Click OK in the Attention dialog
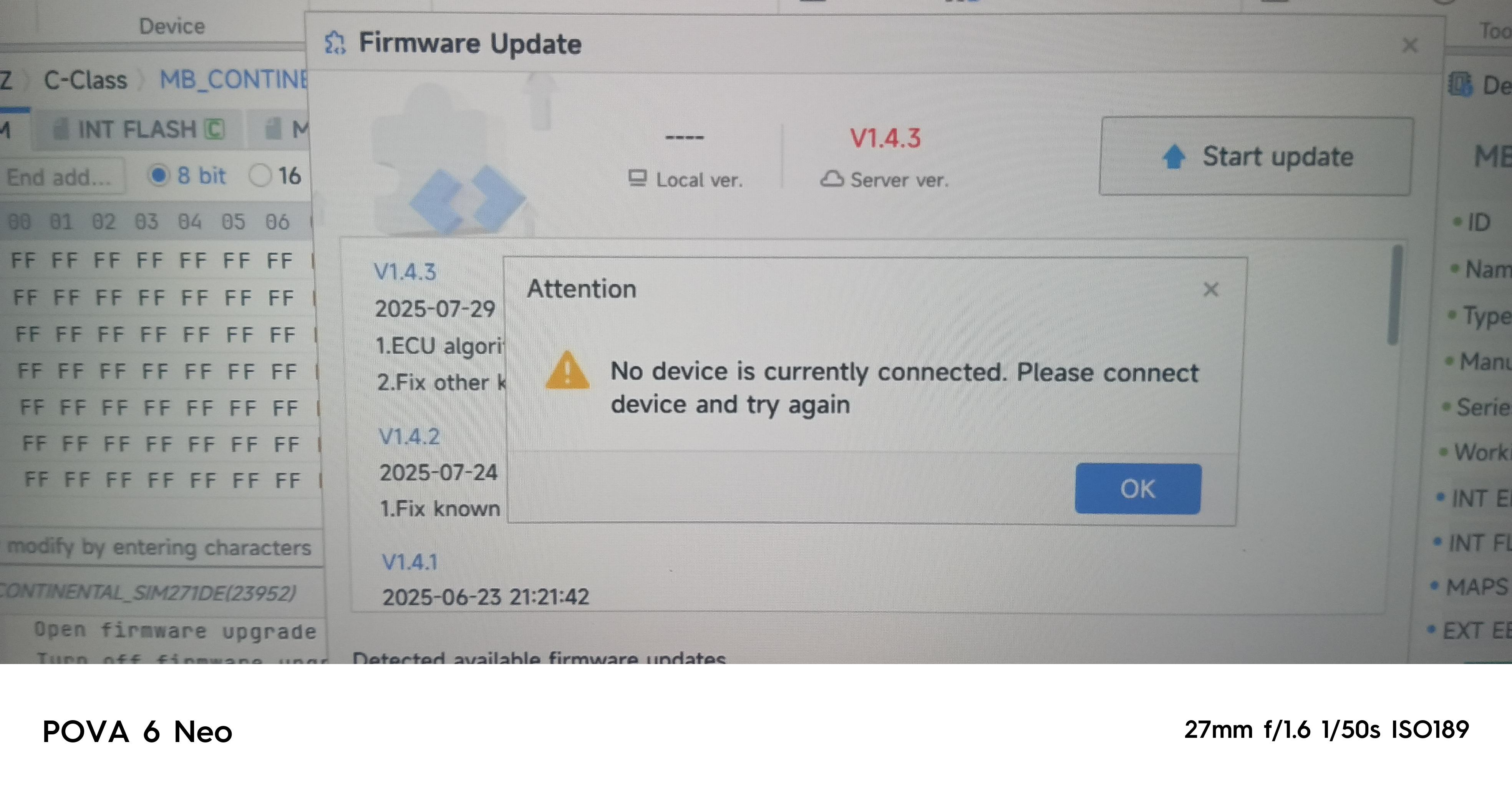The image size is (1512, 797). pyautogui.click(x=1137, y=489)
